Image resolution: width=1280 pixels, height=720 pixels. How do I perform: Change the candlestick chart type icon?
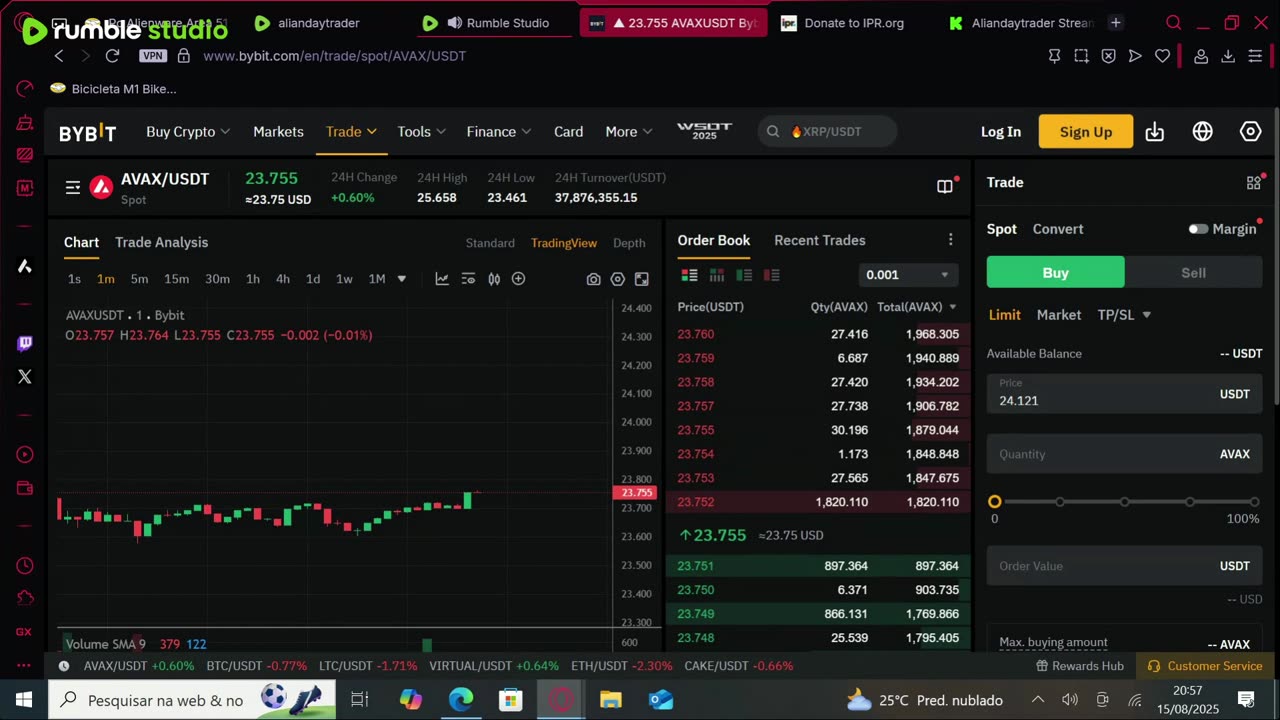pos(494,279)
